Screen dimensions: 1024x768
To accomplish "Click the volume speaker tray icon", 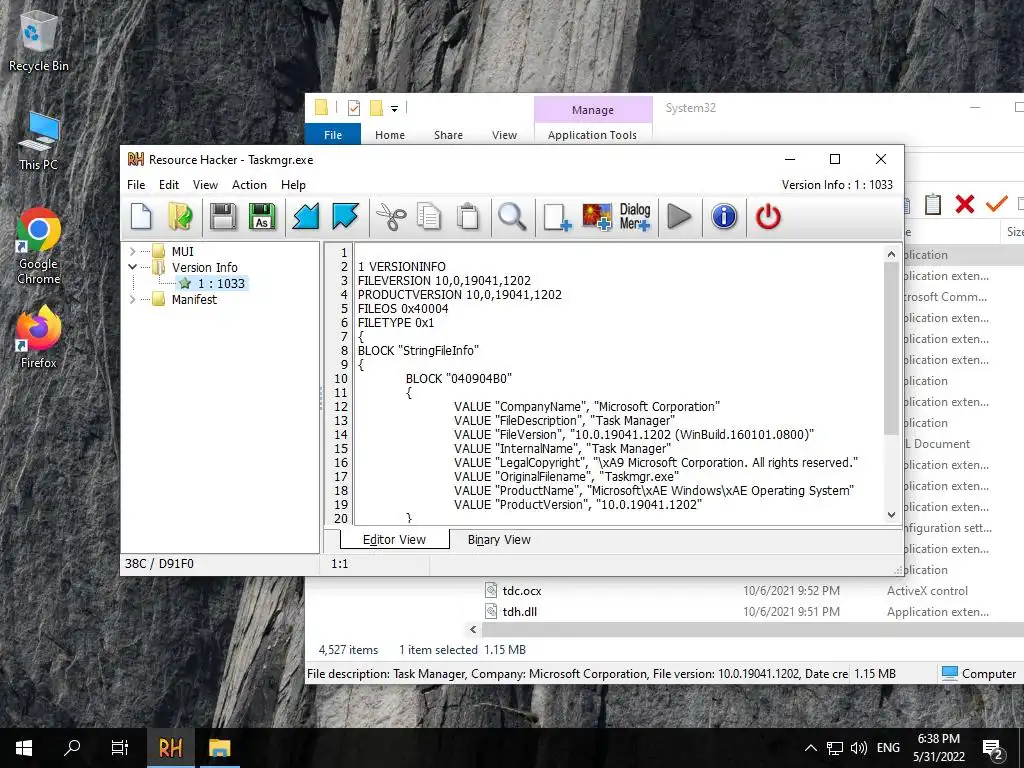I will pyautogui.click(x=859, y=748).
